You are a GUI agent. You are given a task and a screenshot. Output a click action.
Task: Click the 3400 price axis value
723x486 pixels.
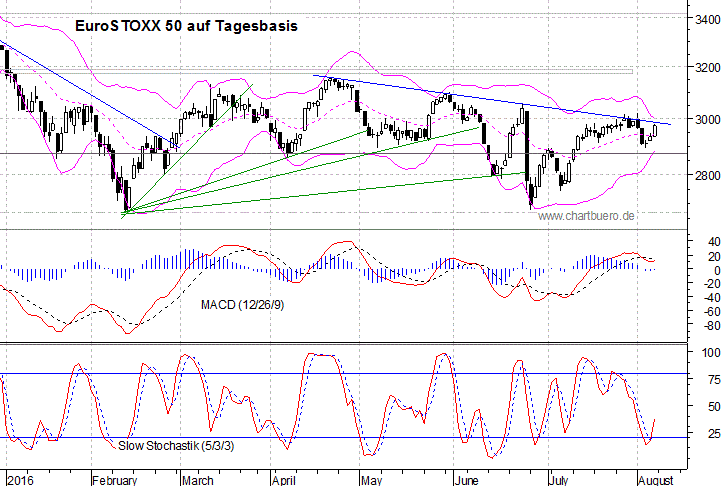708,20
